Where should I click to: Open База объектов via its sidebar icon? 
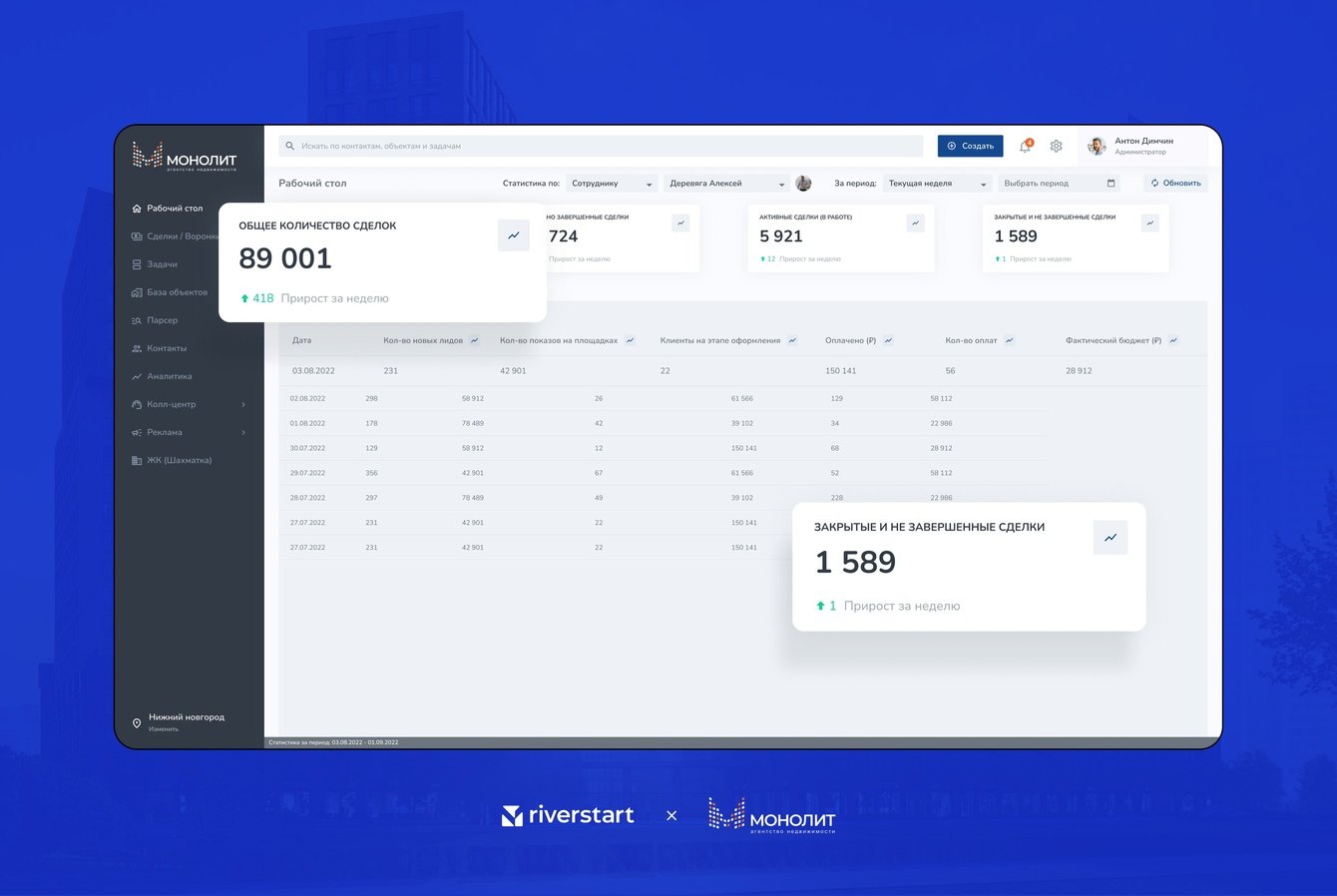pyautogui.click(x=137, y=292)
